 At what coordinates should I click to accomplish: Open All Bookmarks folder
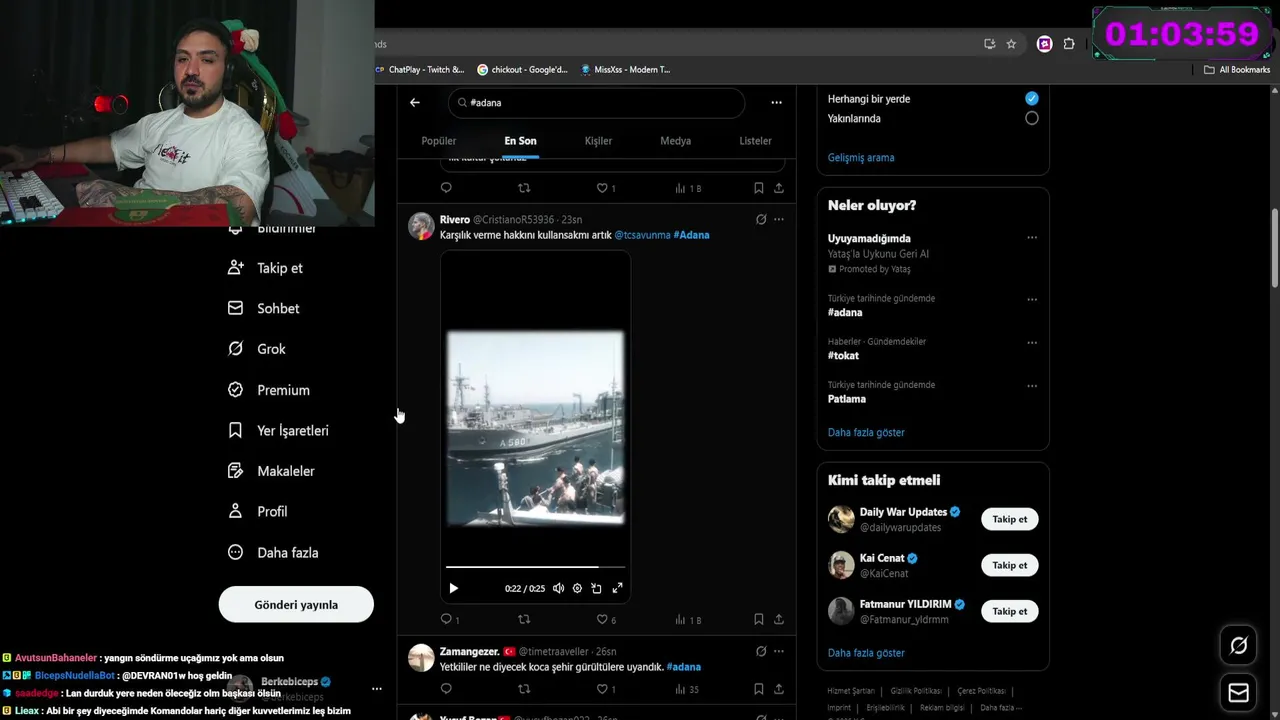point(1237,70)
